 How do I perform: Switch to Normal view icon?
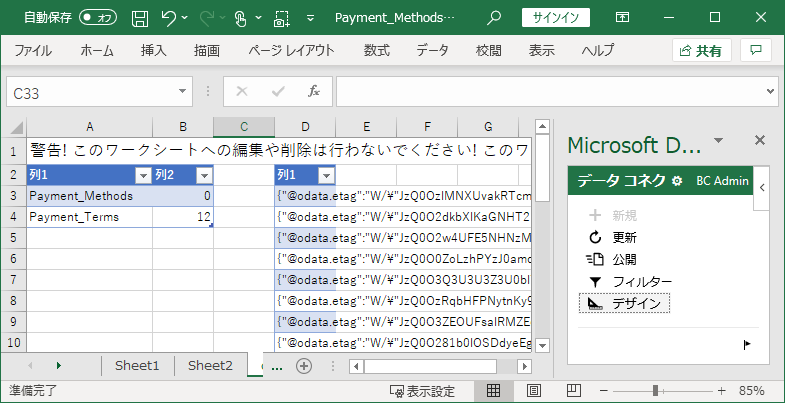pos(493,390)
